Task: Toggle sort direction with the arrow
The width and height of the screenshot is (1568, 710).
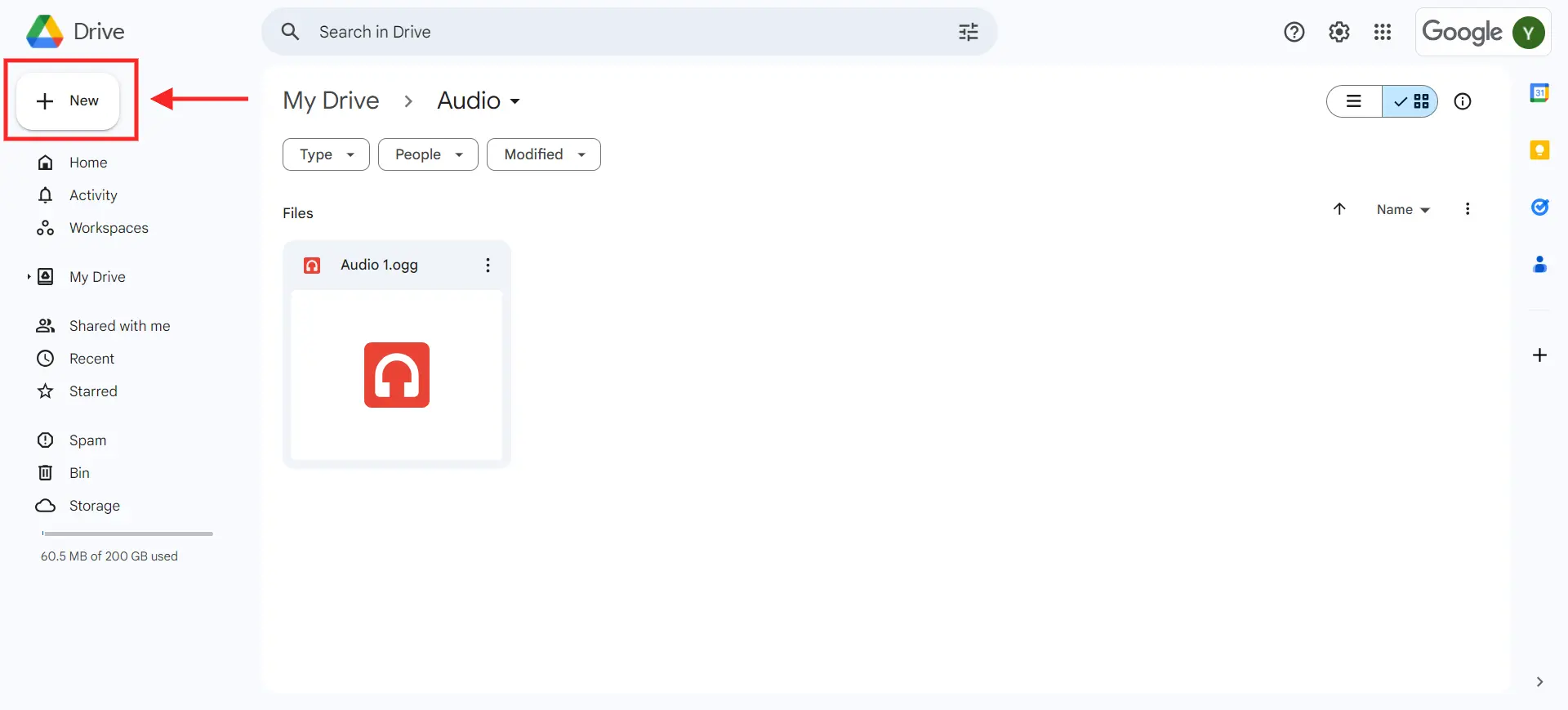Action: click(1339, 209)
